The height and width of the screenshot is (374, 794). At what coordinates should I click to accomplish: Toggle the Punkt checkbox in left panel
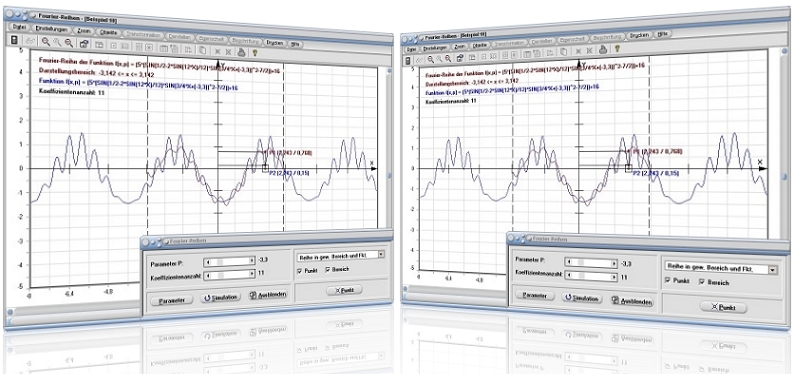[300, 270]
